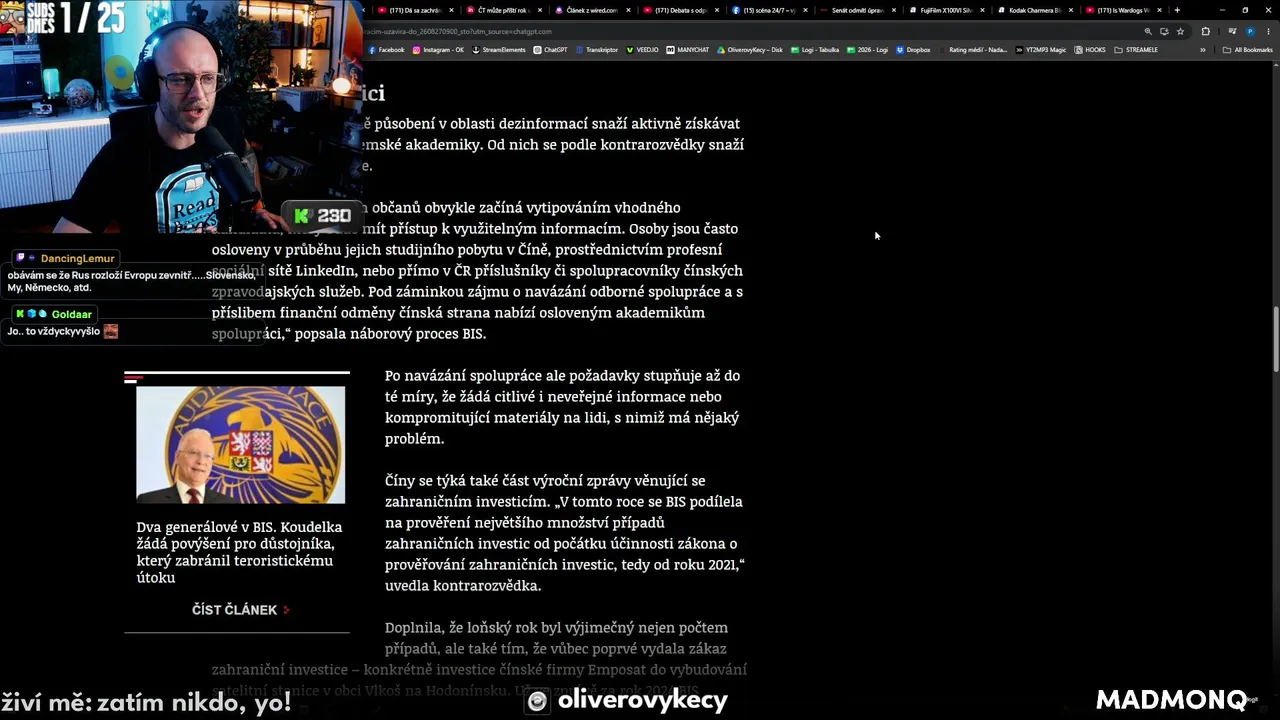Show hidden bookmarks via the overflow chevron

pyautogui.click(x=1203, y=50)
